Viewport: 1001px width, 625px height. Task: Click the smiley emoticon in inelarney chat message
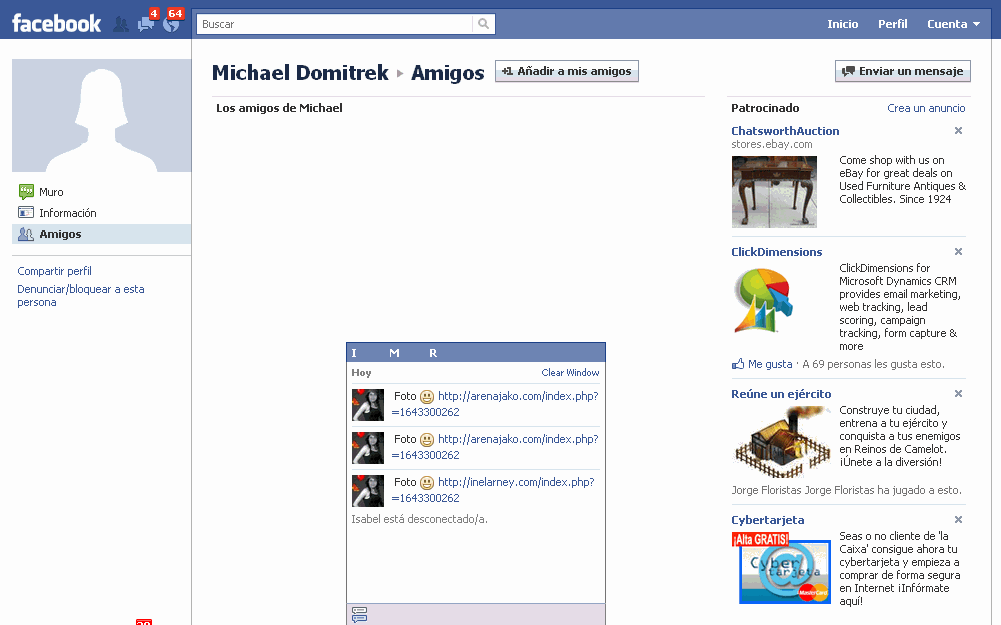click(427, 483)
